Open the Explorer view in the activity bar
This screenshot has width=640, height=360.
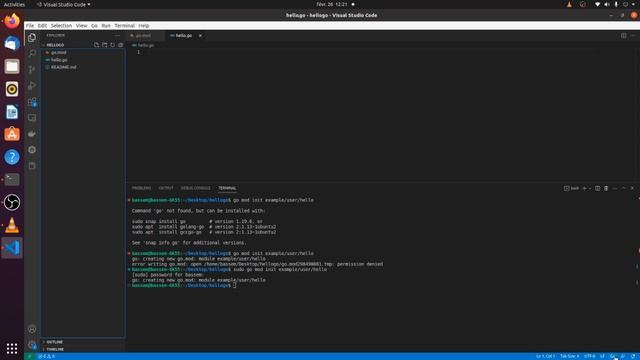(x=32, y=38)
